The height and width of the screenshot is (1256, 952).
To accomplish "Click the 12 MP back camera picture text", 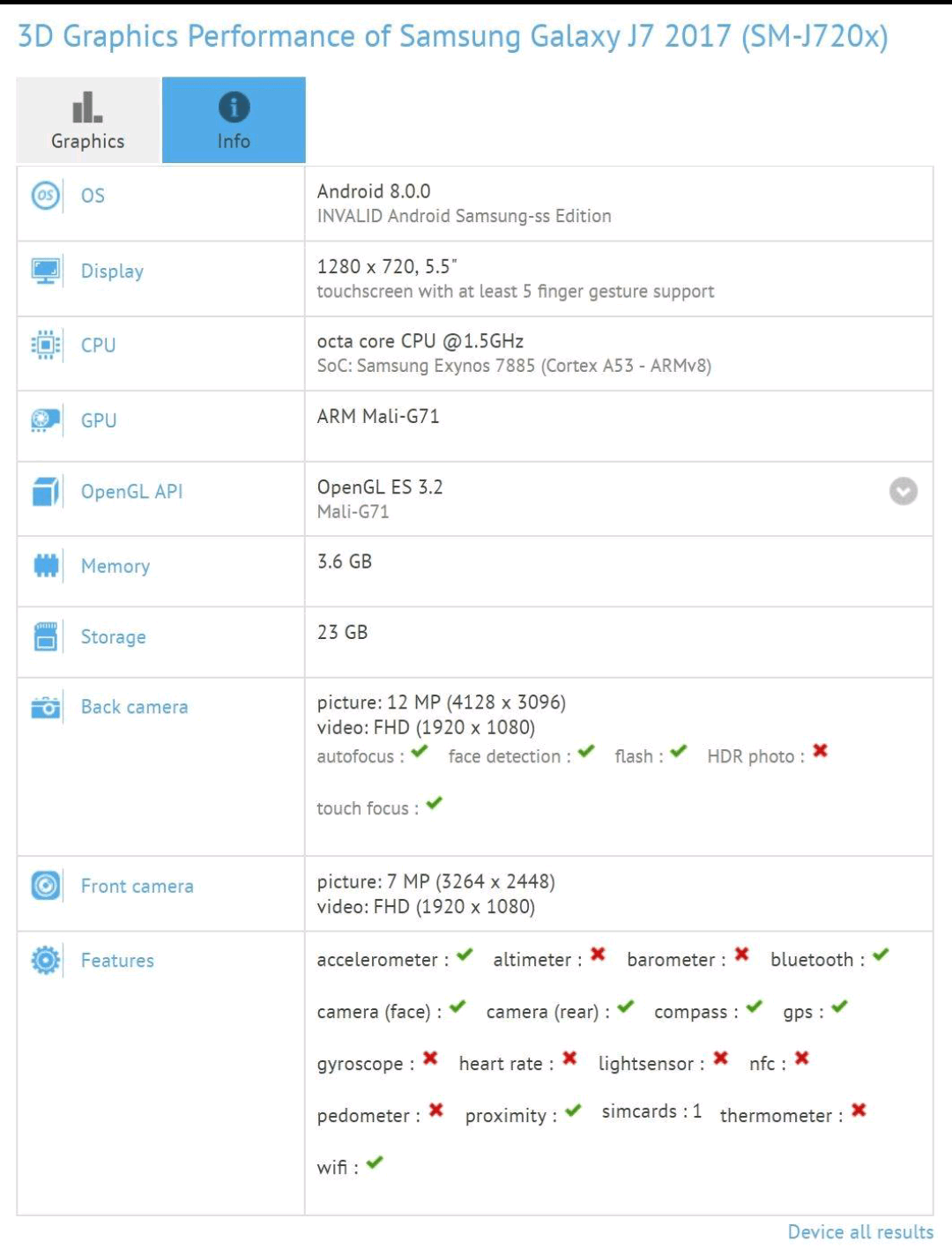I will [x=442, y=702].
